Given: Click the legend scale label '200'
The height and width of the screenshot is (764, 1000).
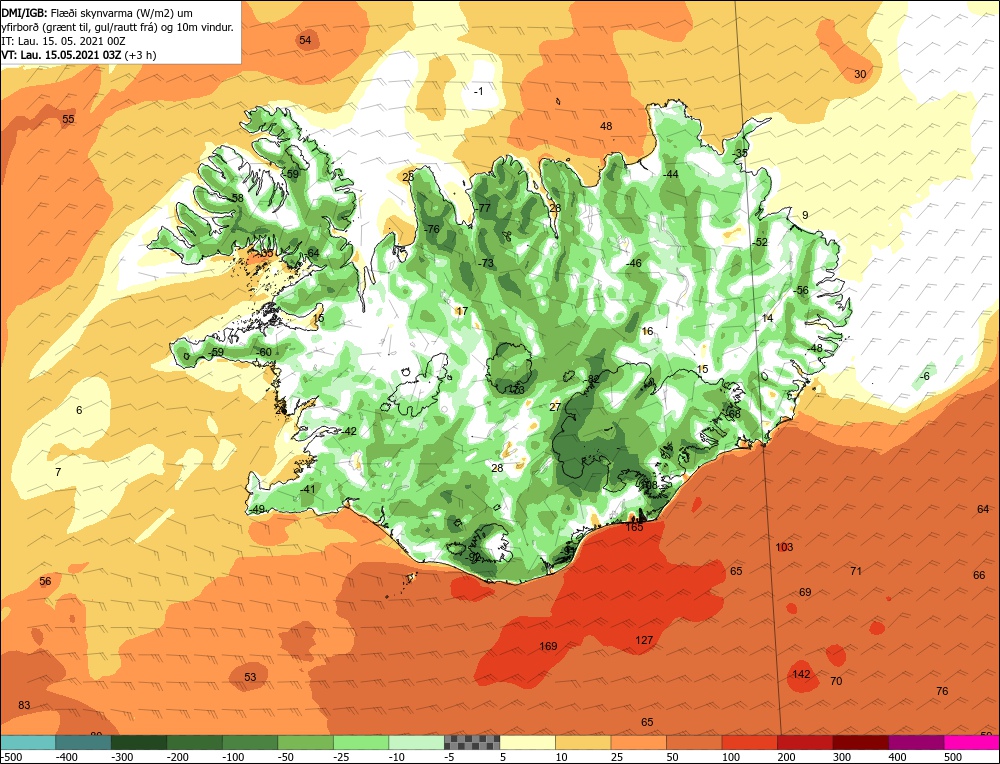Looking at the screenshot, I should [x=786, y=757].
